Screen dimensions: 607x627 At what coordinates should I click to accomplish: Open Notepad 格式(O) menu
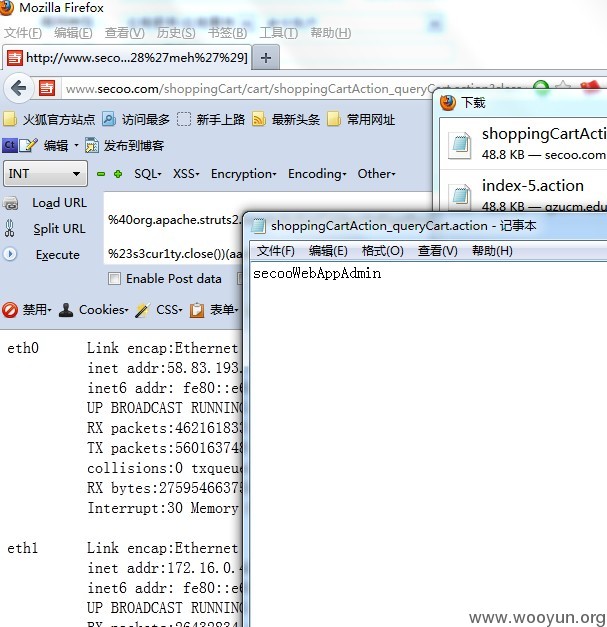point(382,251)
